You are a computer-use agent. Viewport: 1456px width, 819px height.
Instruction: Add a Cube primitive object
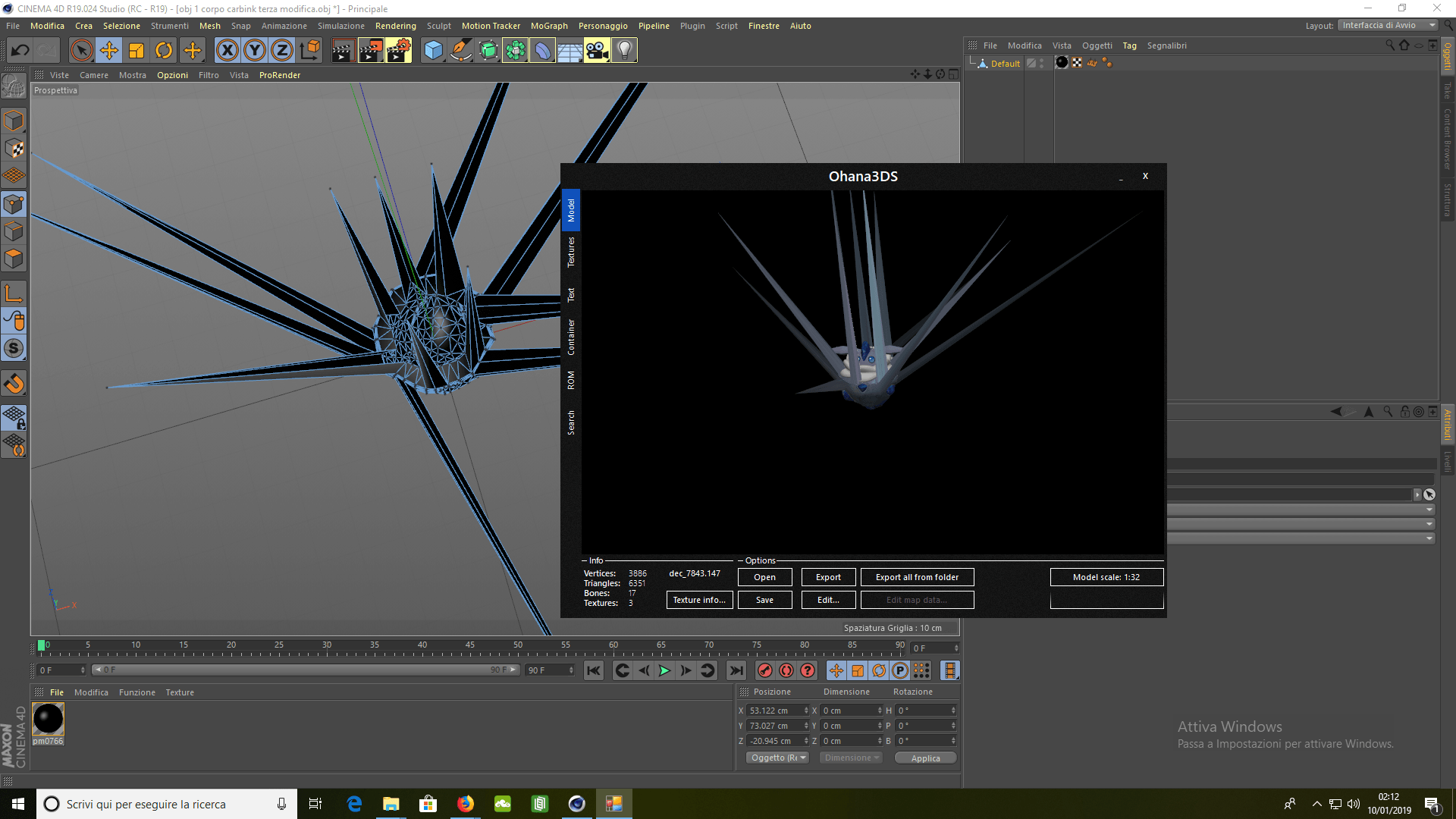click(x=433, y=51)
